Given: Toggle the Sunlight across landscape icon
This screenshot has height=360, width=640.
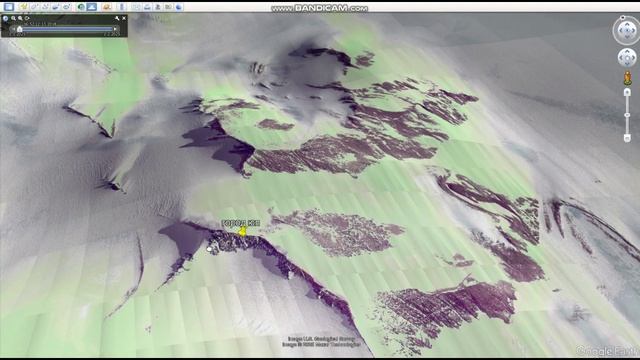Looking at the screenshot, I should point(91,7).
